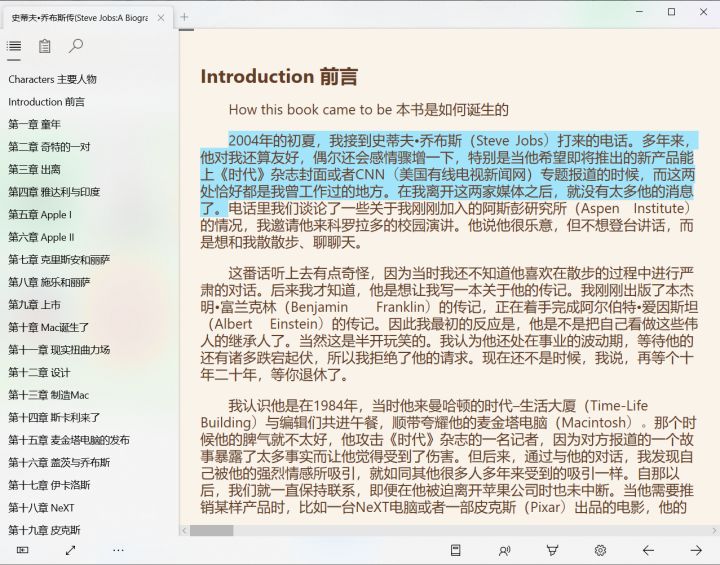
Task: Go to 第十八章 NeXT
Action: [41, 508]
